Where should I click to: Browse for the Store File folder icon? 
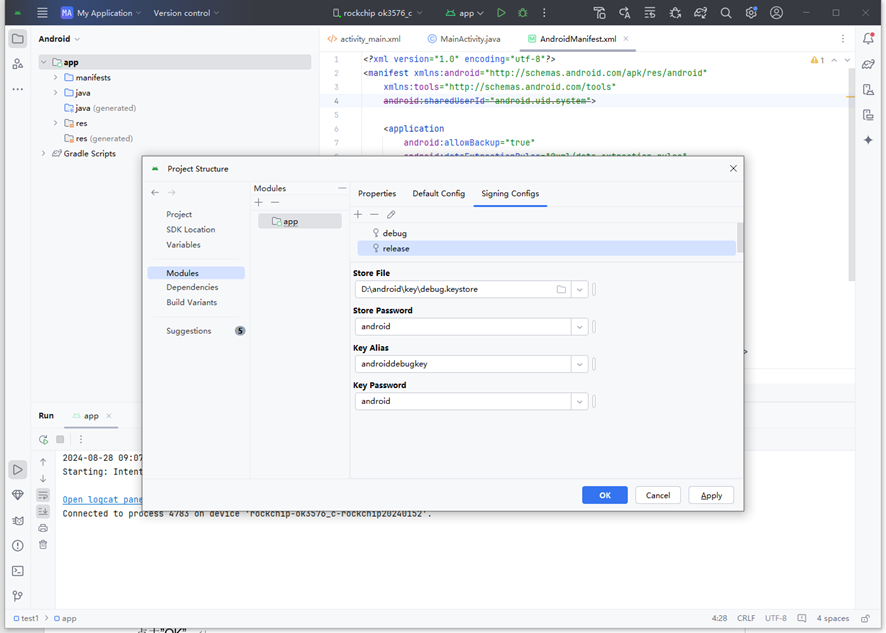[561, 289]
